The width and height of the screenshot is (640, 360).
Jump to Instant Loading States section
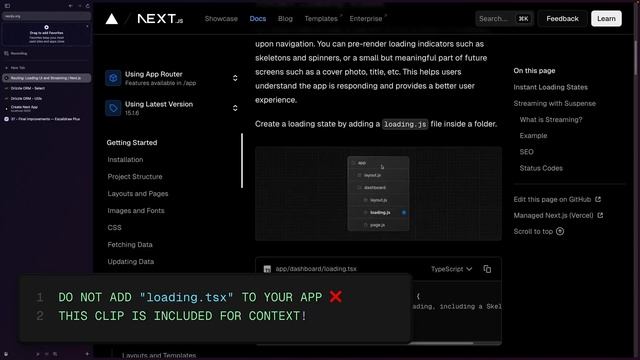[x=550, y=87]
